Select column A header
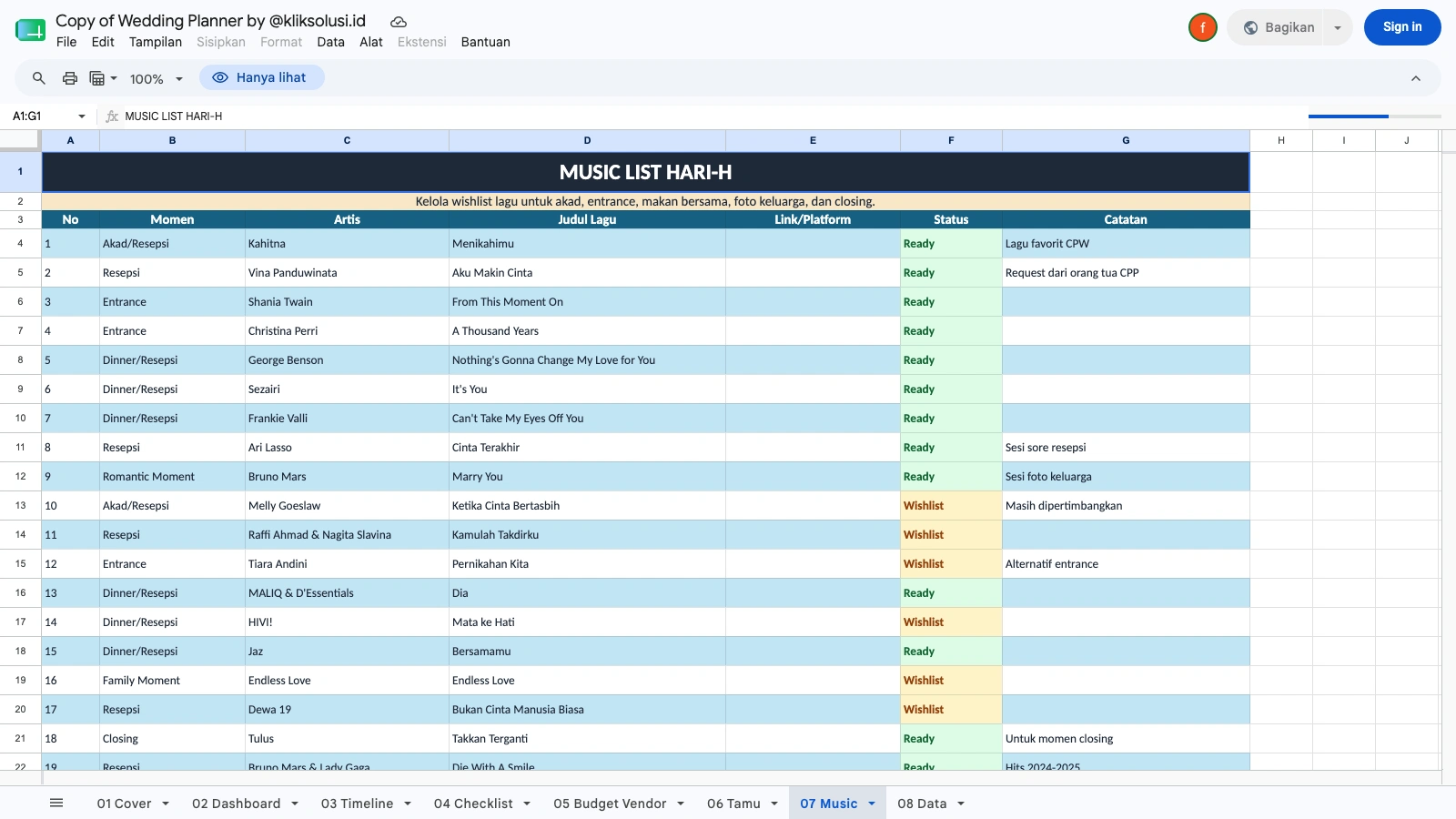 [70, 140]
